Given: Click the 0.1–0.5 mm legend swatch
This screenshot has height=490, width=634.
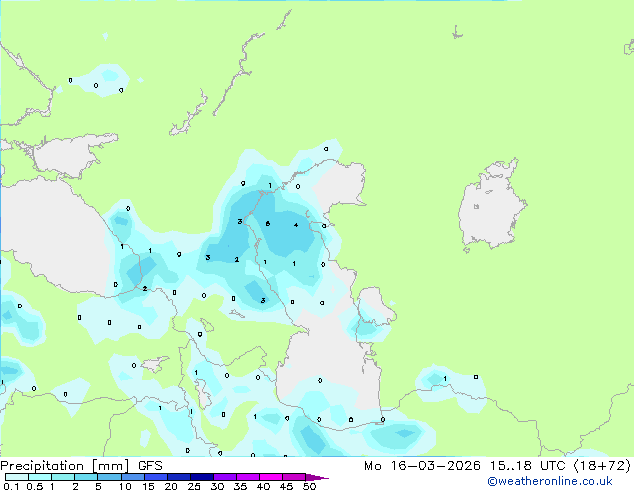Looking at the screenshot, I should point(17,477).
